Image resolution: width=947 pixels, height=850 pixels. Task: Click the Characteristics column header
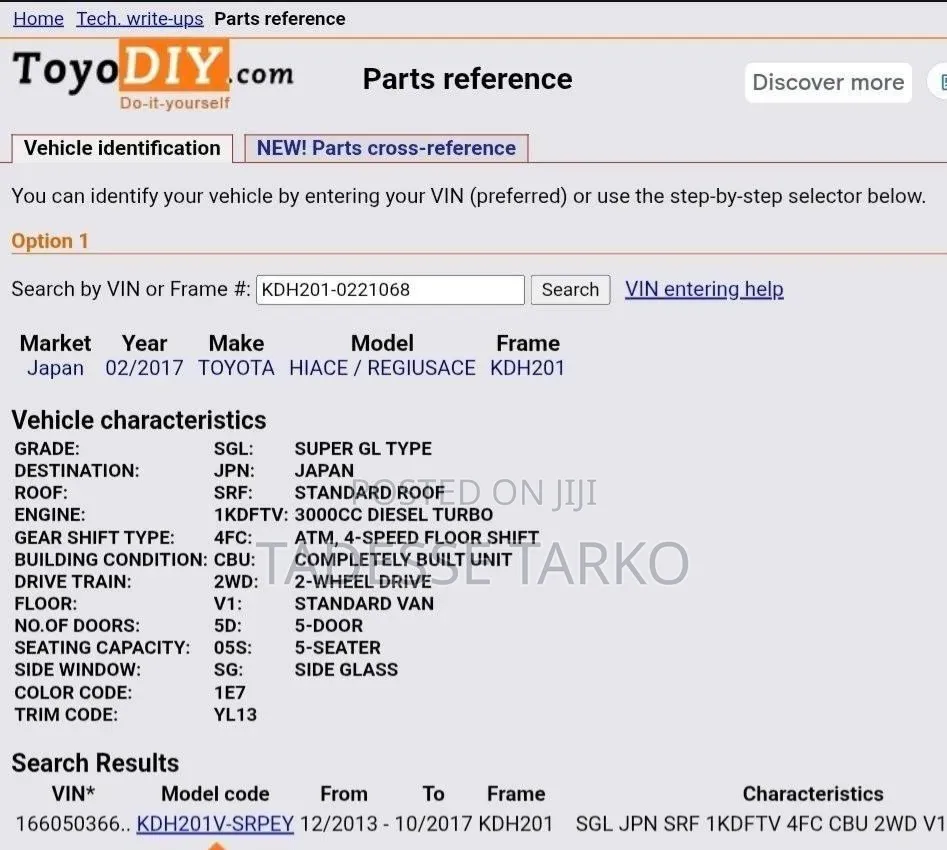pyautogui.click(x=813, y=794)
